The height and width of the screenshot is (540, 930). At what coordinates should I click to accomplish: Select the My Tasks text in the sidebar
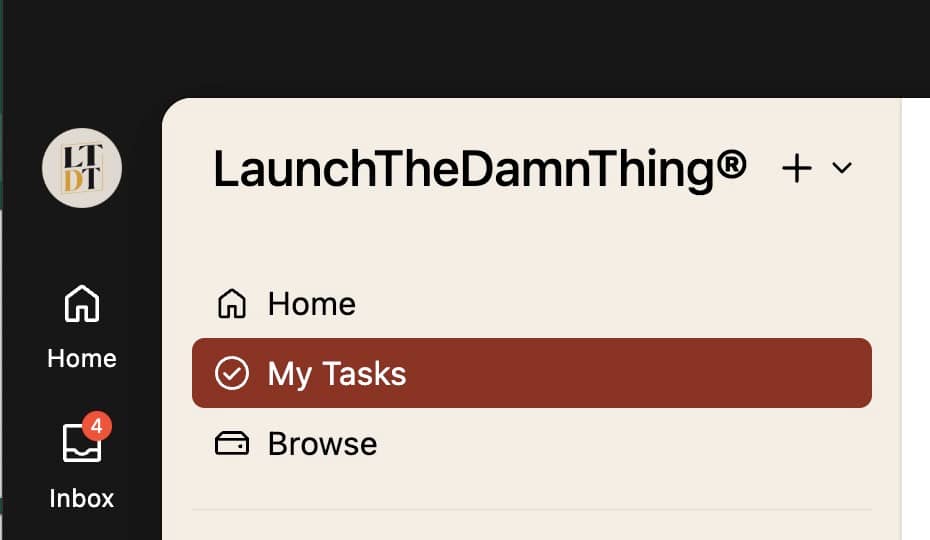337,374
